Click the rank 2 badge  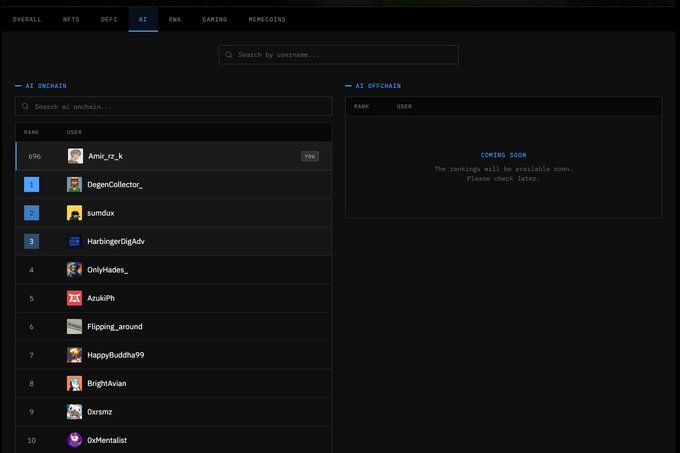coord(31,213)
